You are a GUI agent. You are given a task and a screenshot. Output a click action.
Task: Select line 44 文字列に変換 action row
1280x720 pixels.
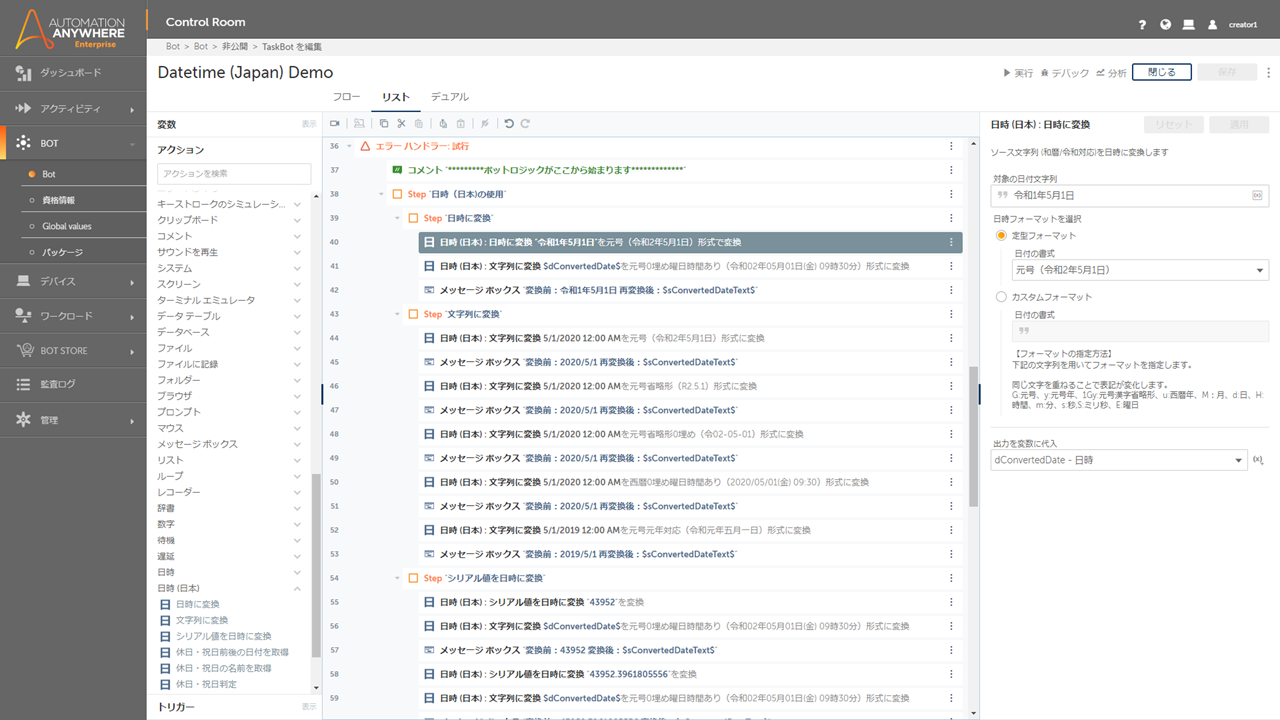[691, 338]
